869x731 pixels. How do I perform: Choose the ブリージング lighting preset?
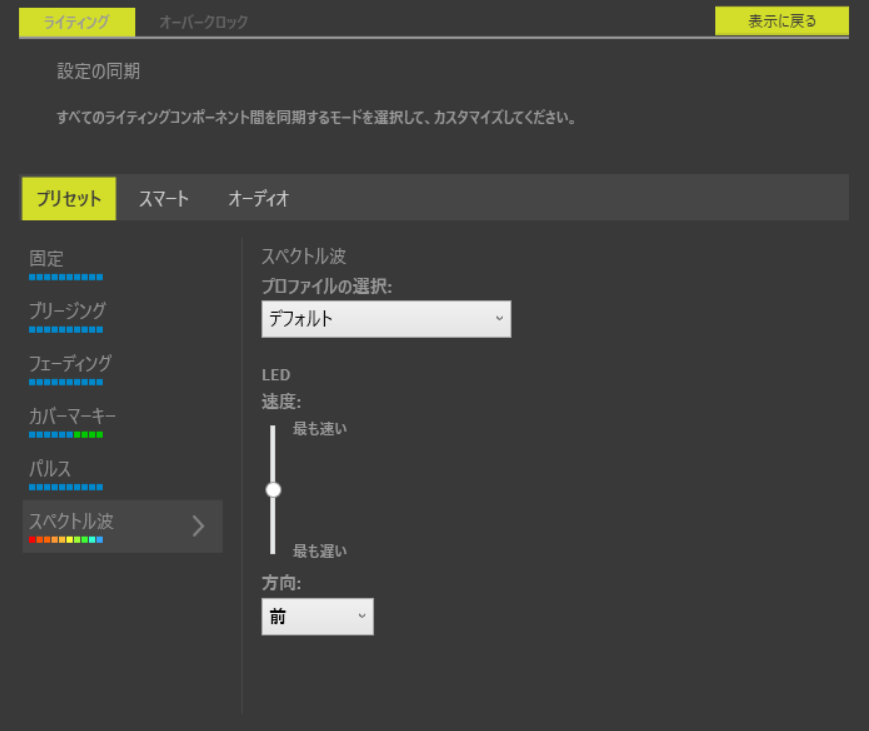122,317
